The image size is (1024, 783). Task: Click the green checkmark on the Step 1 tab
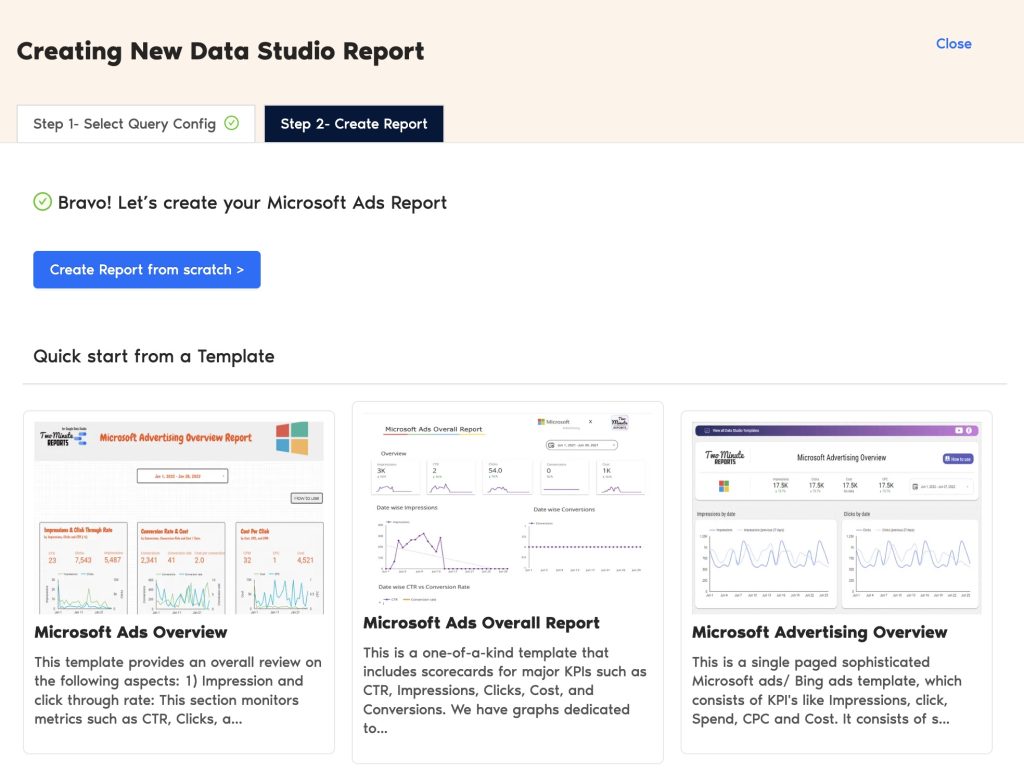[x=232, y=123]
